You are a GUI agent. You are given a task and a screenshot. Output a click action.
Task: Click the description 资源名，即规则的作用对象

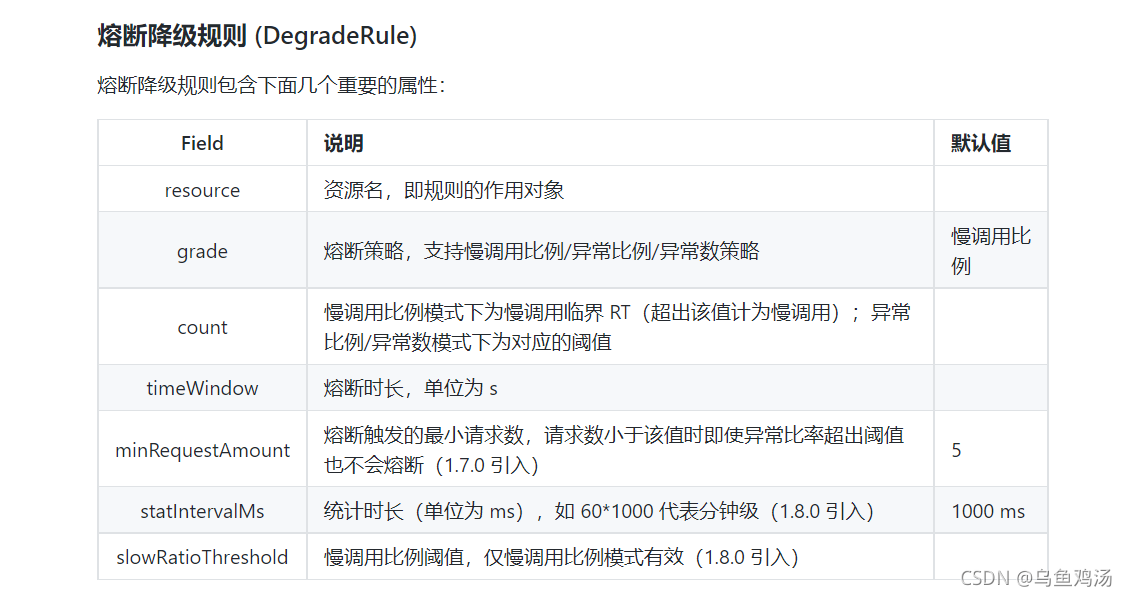tap(443, 190)
